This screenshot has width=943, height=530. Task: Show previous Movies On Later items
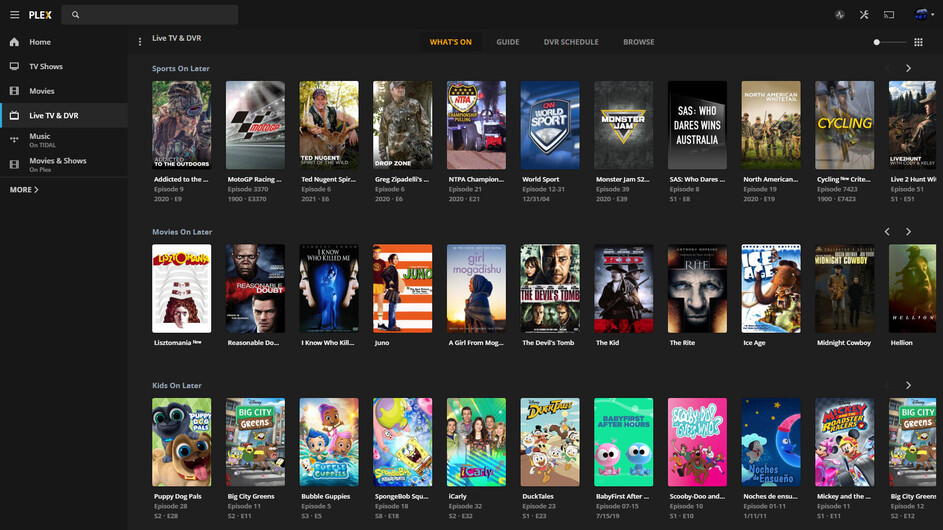[887, 232]
